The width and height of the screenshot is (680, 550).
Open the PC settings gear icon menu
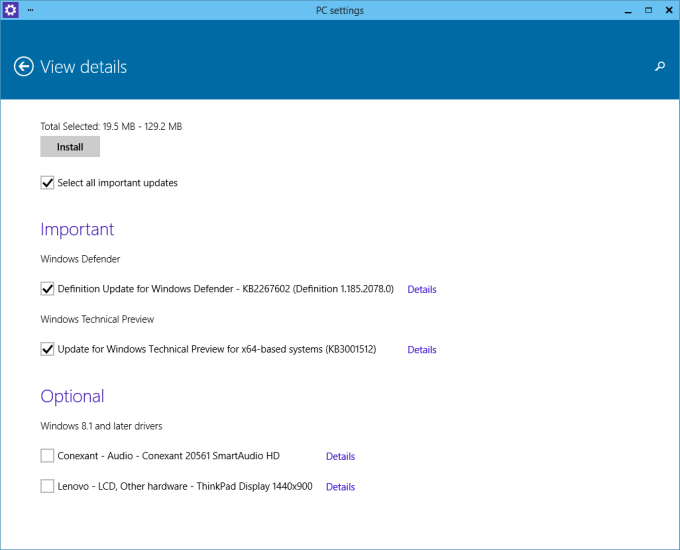[x=10, y=10]
